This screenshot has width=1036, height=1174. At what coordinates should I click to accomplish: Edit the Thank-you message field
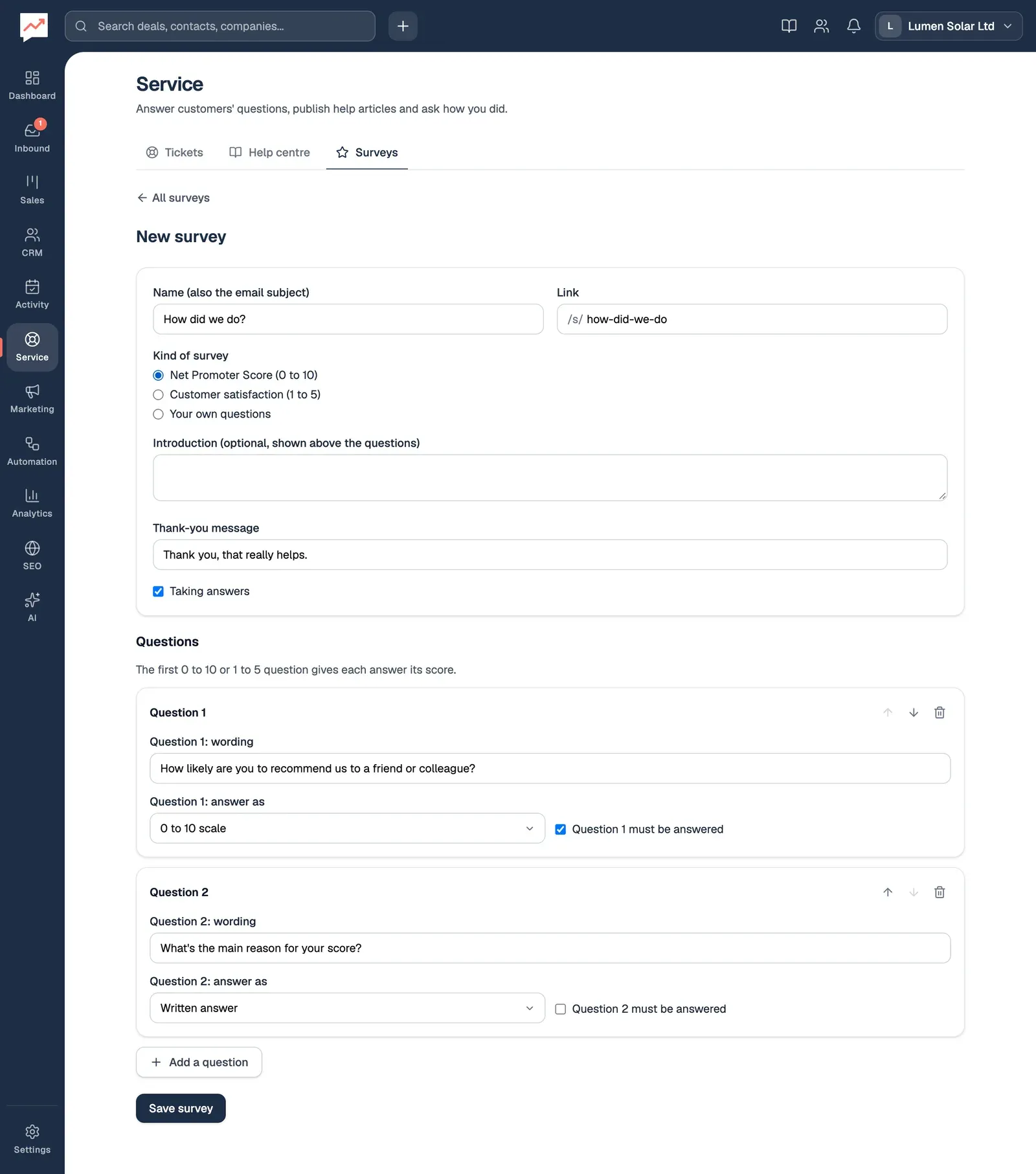pos(550,555)
